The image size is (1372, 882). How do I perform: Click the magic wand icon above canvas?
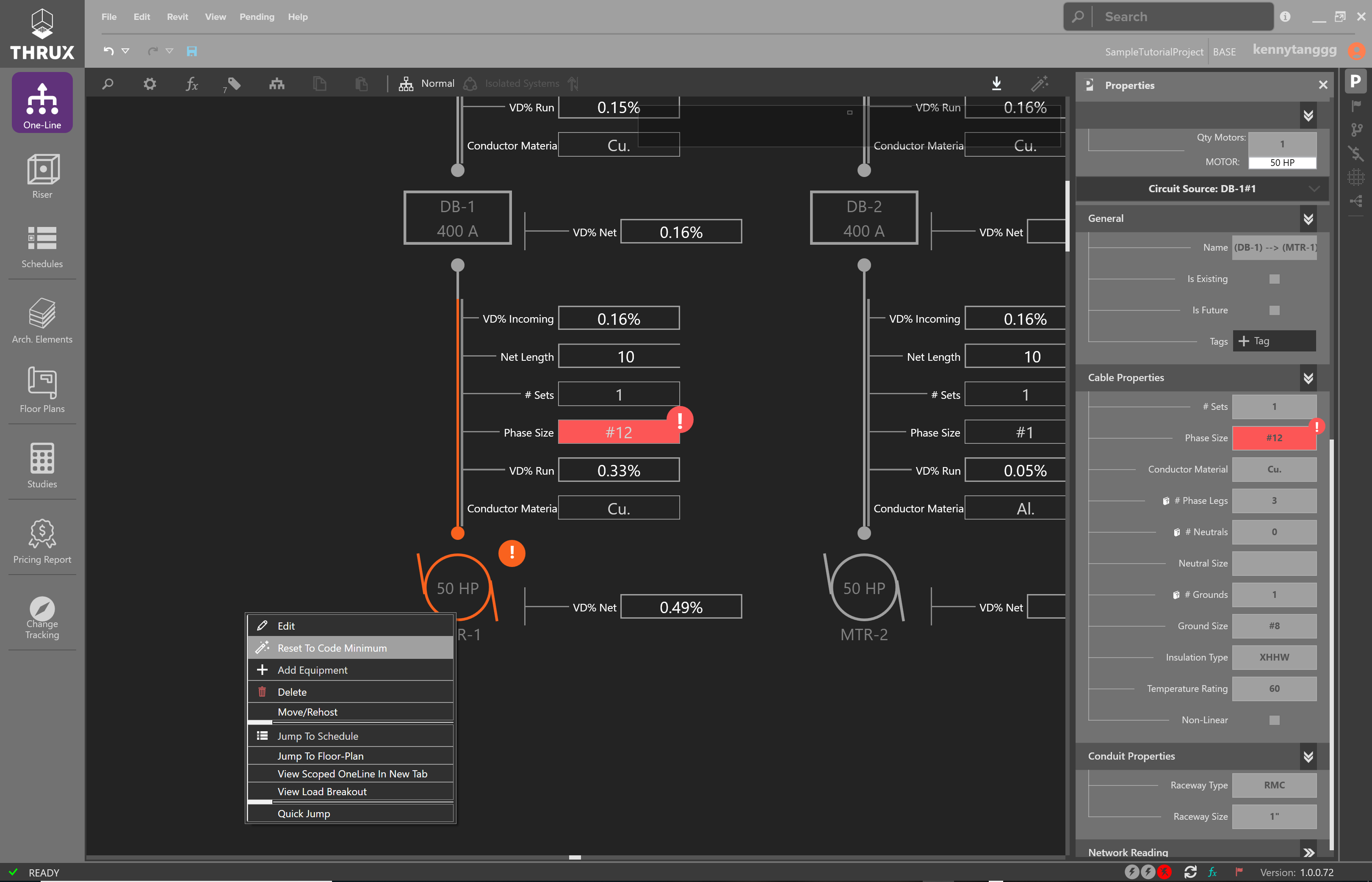tap(1040, 83)
